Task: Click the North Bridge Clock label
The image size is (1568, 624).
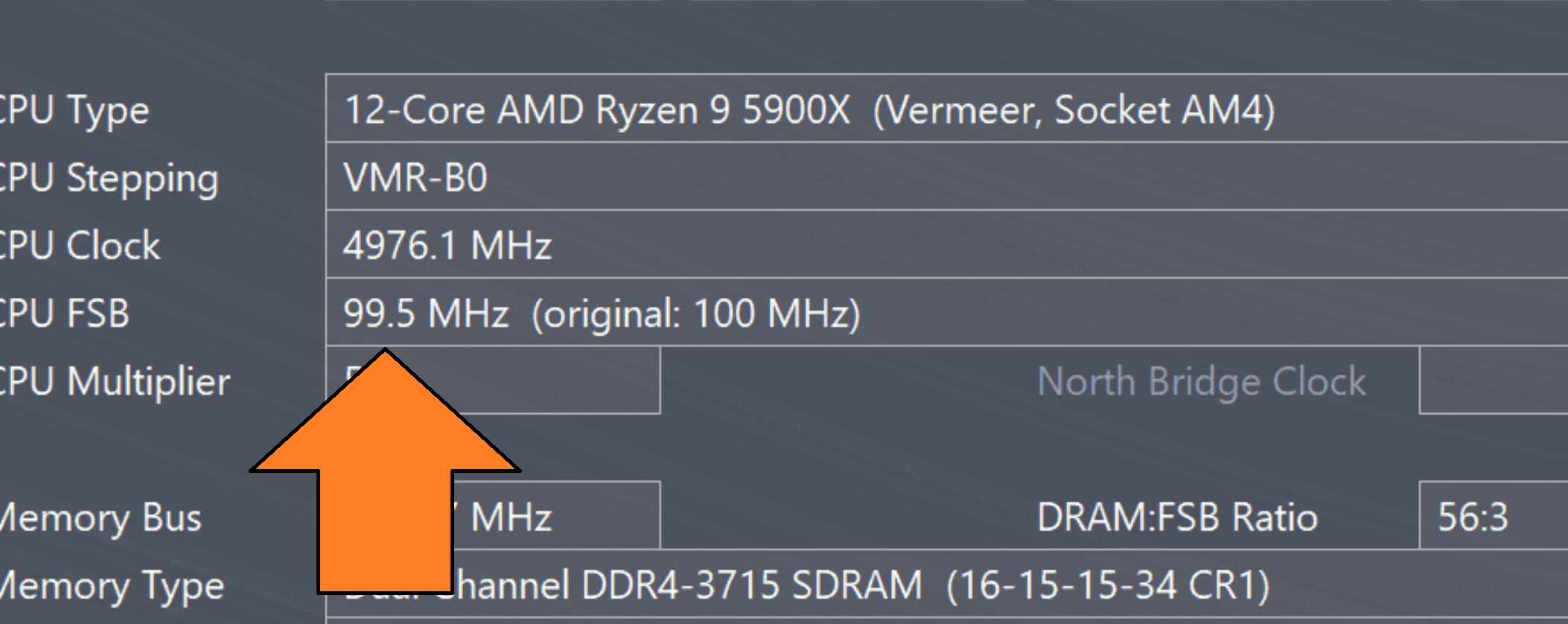Action: [x=1202, y=381]
